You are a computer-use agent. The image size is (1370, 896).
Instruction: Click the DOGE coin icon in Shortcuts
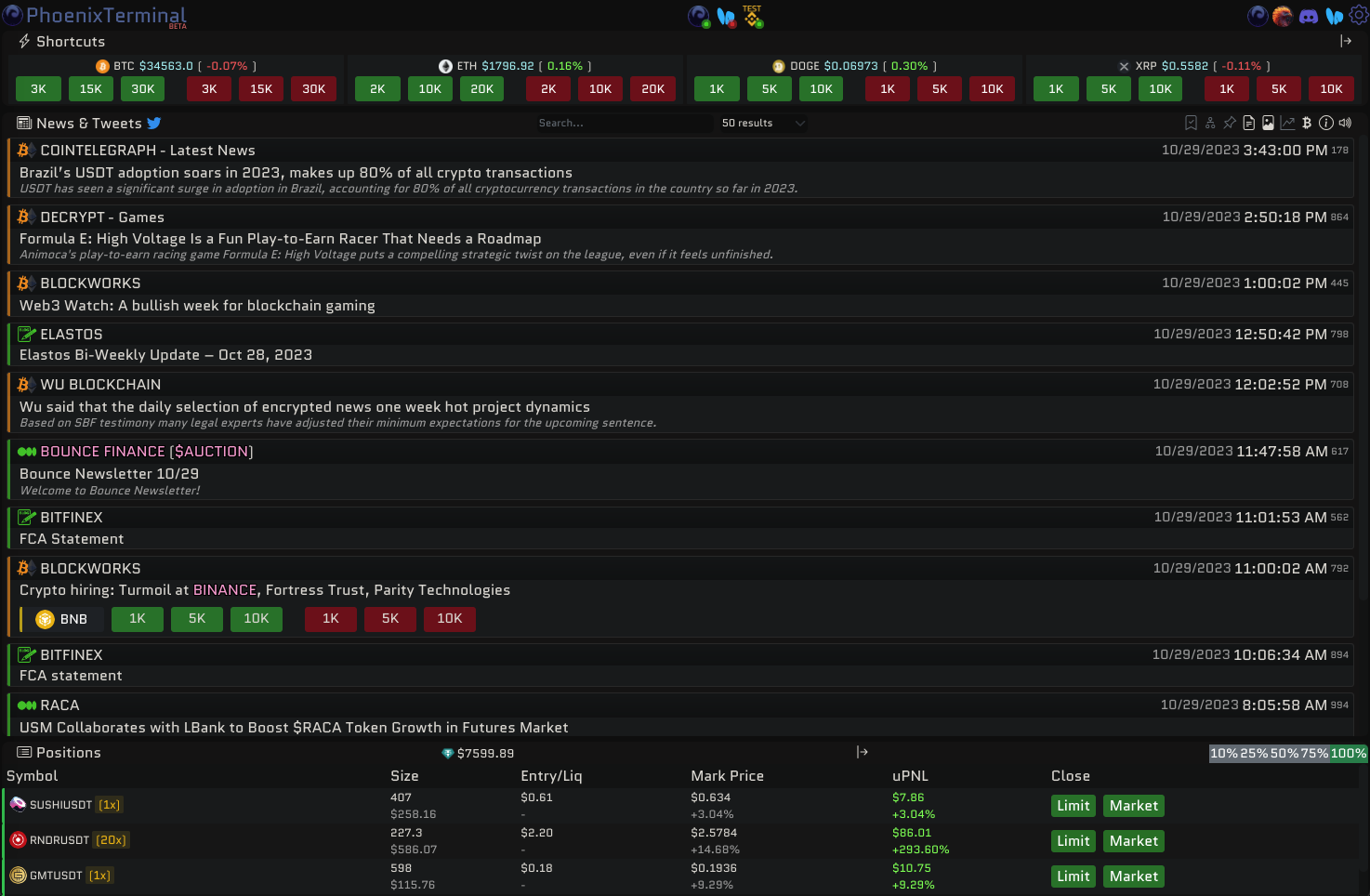(x=779, y=66)
